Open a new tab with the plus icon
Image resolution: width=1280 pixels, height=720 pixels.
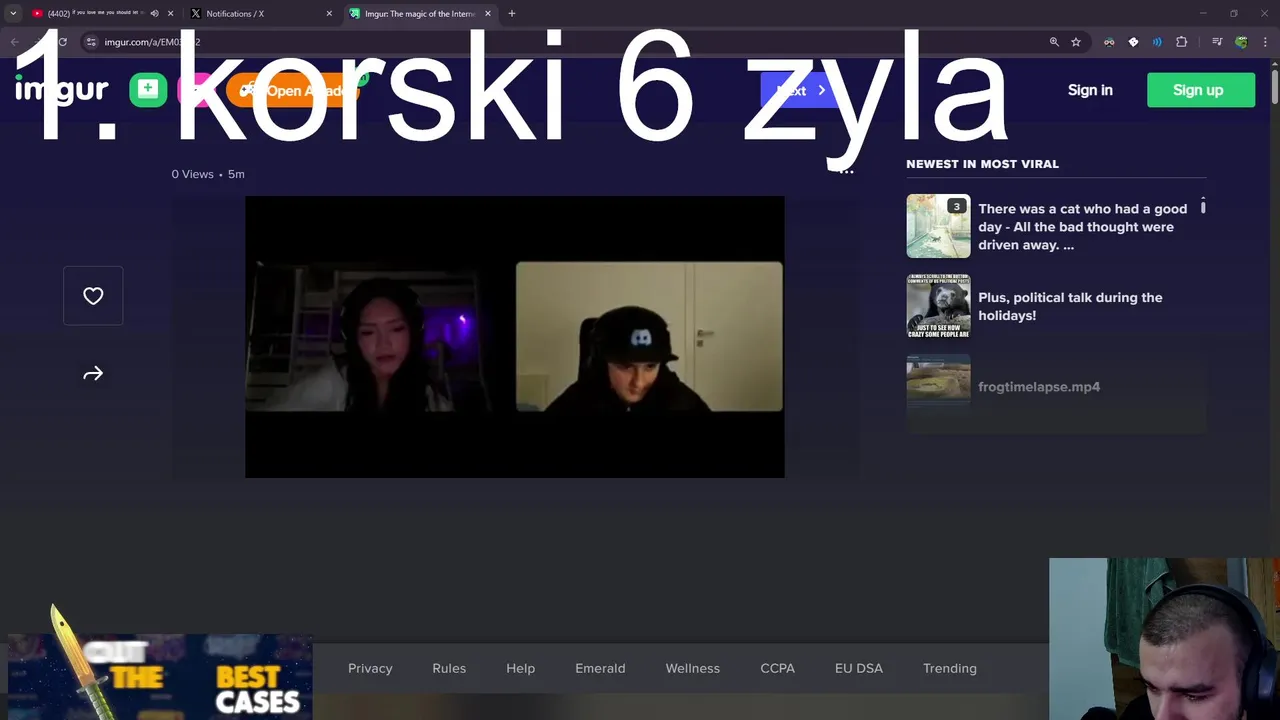pos(512,13)
